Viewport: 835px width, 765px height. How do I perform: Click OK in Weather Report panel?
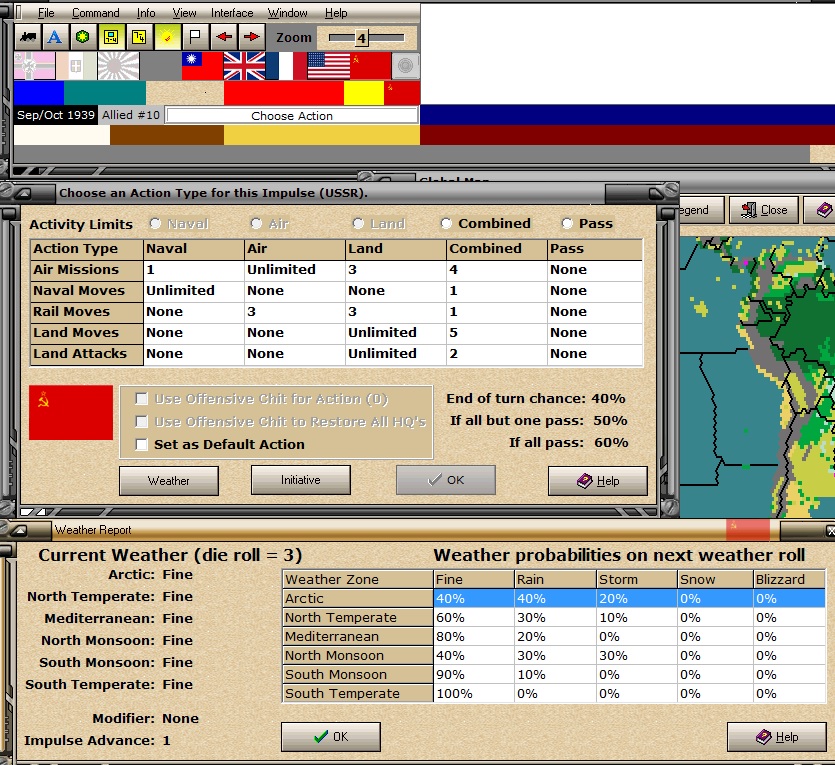point(331,737)
